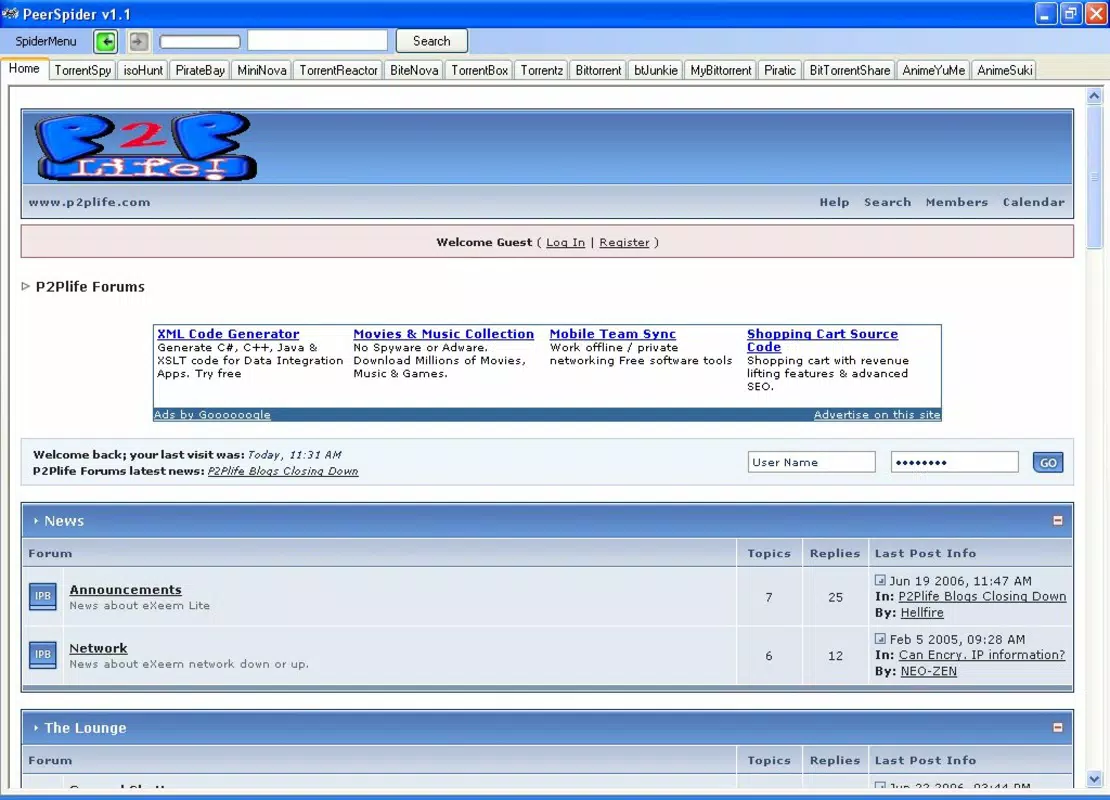Open the Bittorrent tab
The image size is (1110, 800).
(598, 70)
